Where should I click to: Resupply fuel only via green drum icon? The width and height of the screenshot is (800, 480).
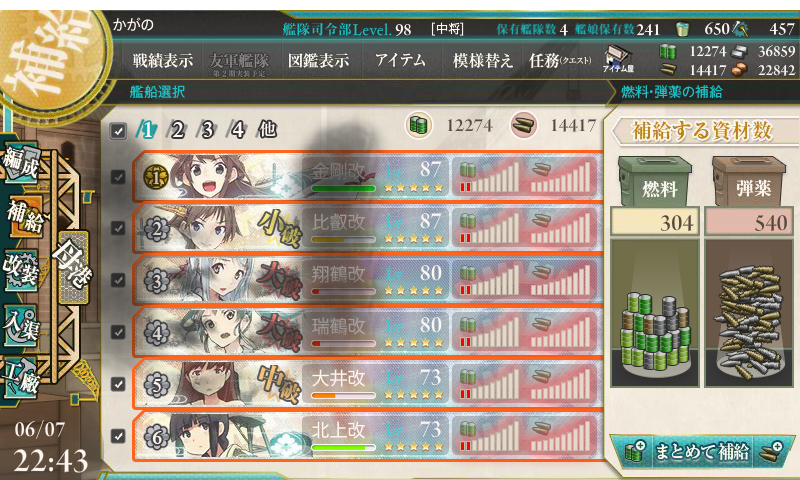point(635,452)
